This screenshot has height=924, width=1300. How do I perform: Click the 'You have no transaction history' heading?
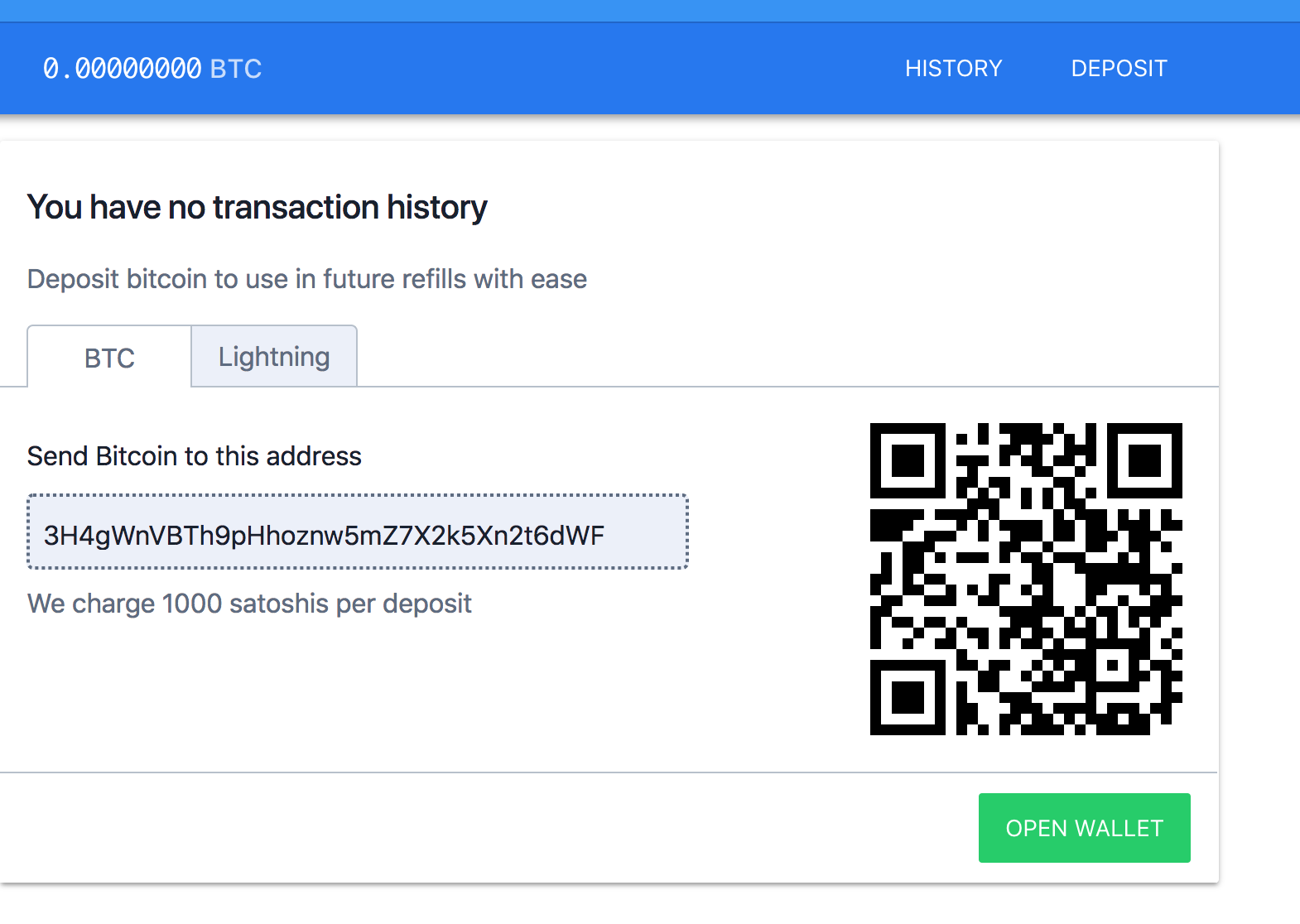(x=258, y=207)
